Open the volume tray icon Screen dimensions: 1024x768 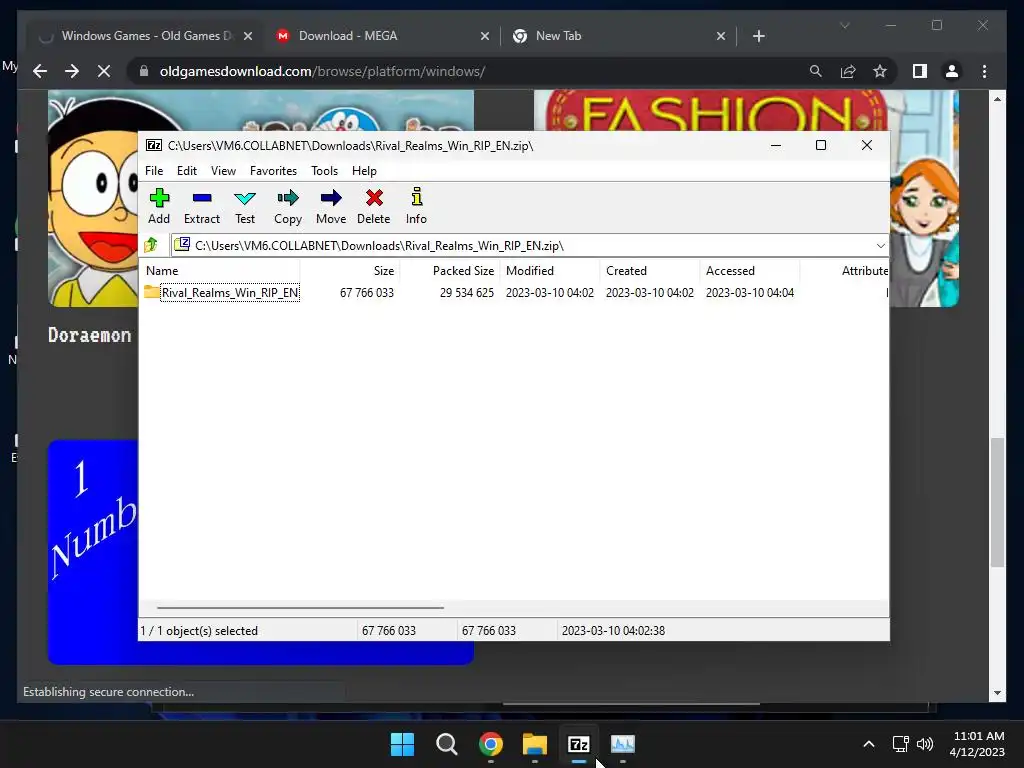pyautogui.click(x=925, y=744)
